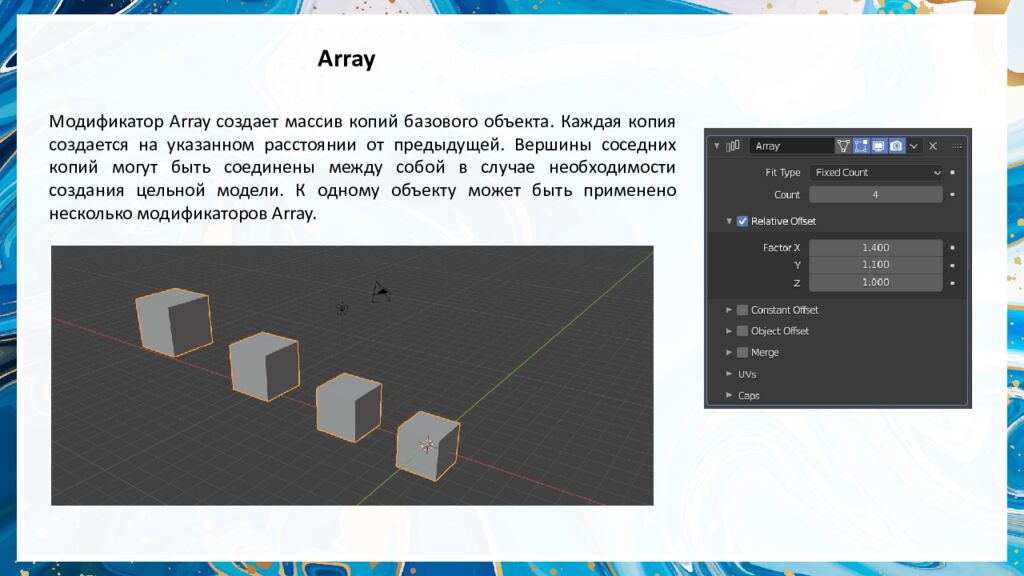
Task: Enable the Merge checkbox
Action: point(742,352)
